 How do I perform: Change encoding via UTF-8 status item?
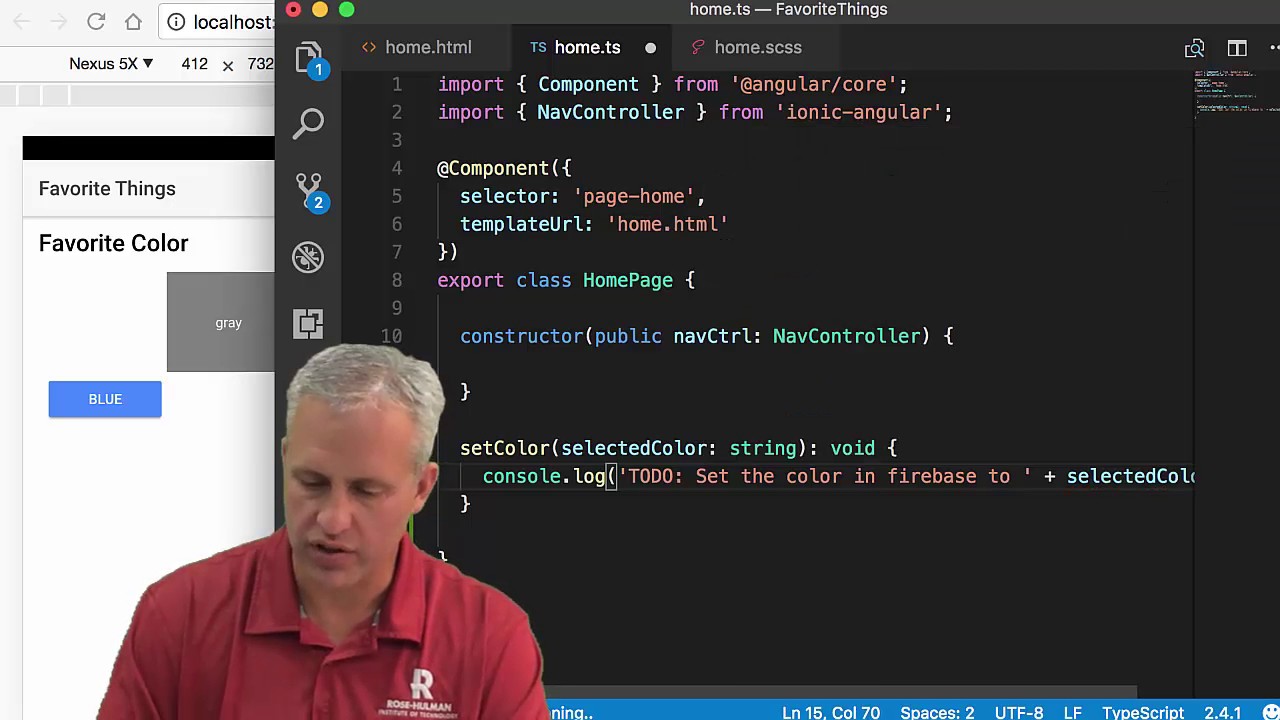[x=1019, y=712]
